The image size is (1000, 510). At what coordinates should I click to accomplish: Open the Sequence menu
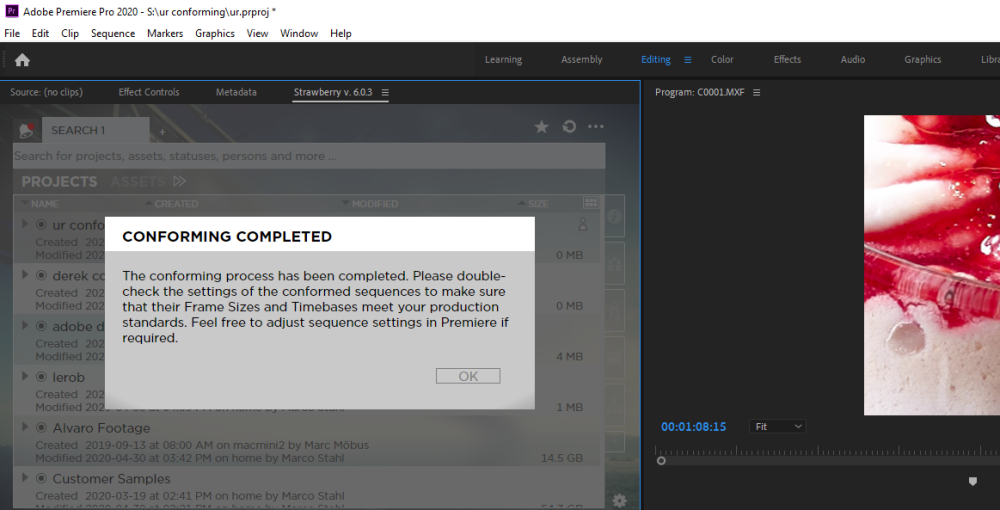(x=112, y=33)
